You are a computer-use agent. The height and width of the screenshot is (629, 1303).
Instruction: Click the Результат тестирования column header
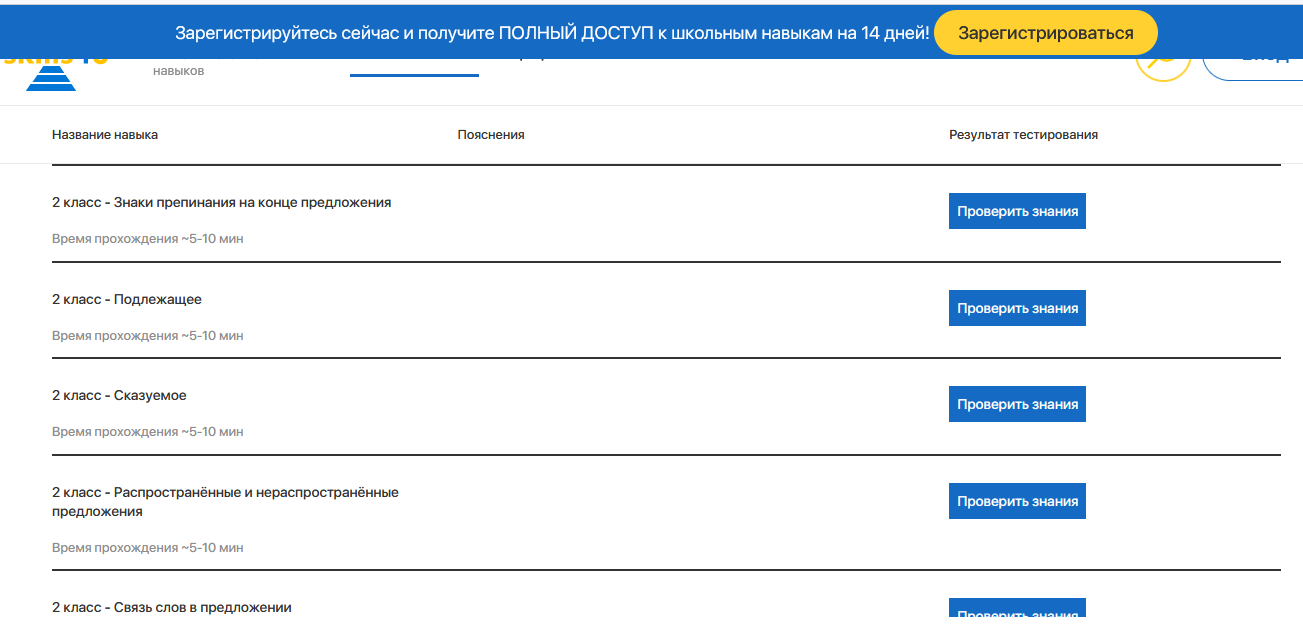pyautogui.click(x=1023, y=134)
